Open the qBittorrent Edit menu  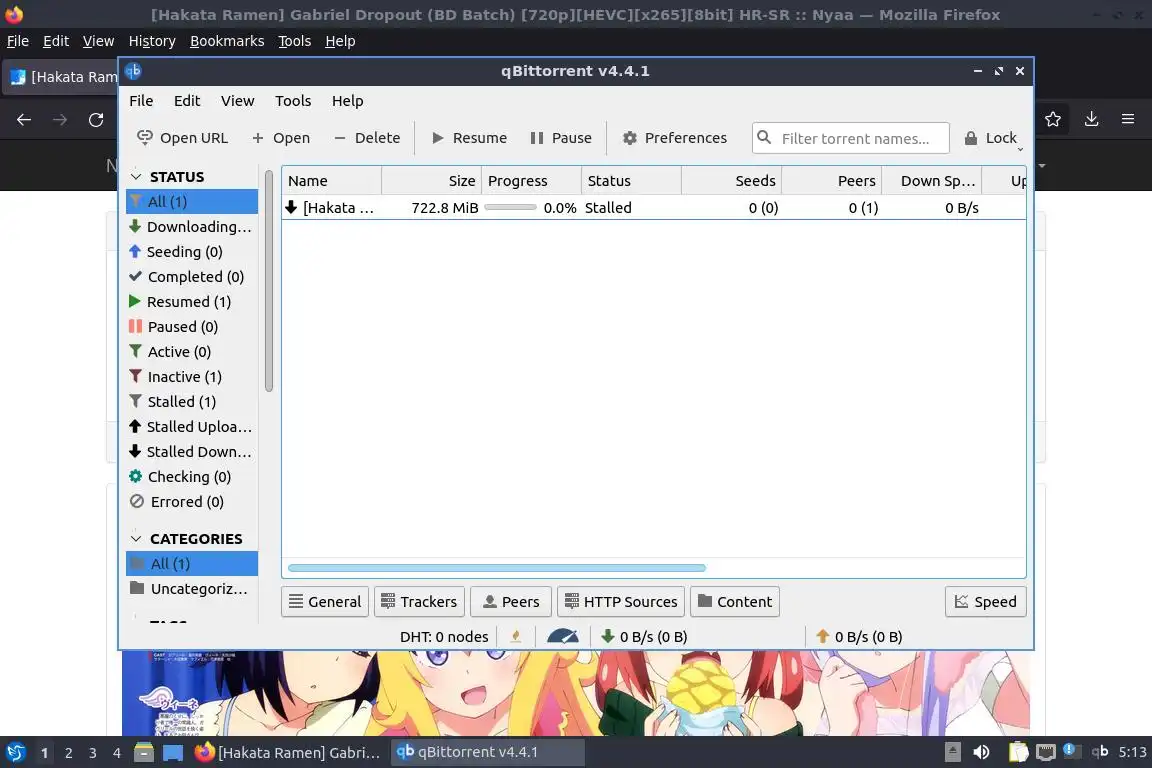coord(187,101)
